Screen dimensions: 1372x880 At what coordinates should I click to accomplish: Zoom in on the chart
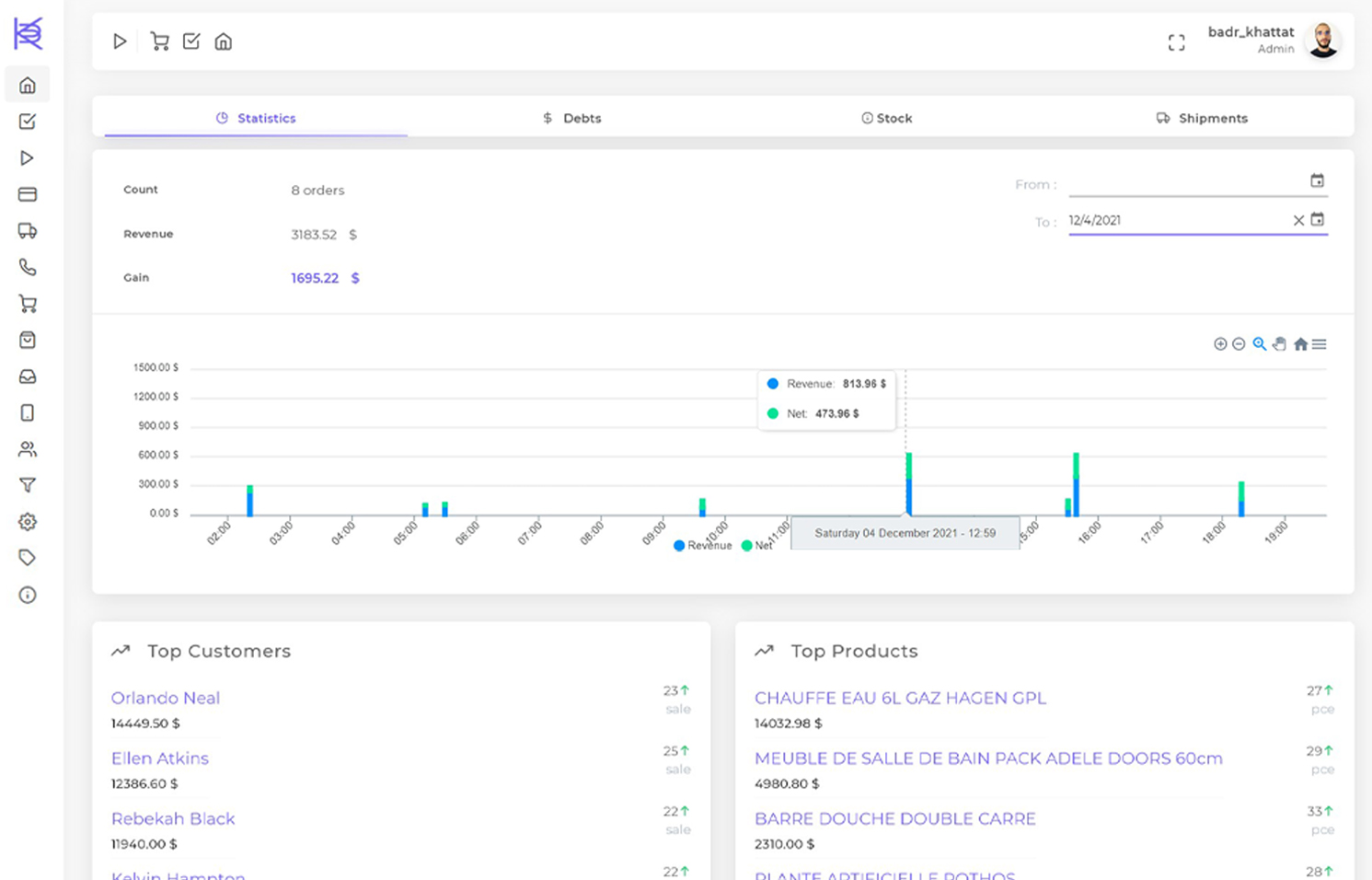1220,344
